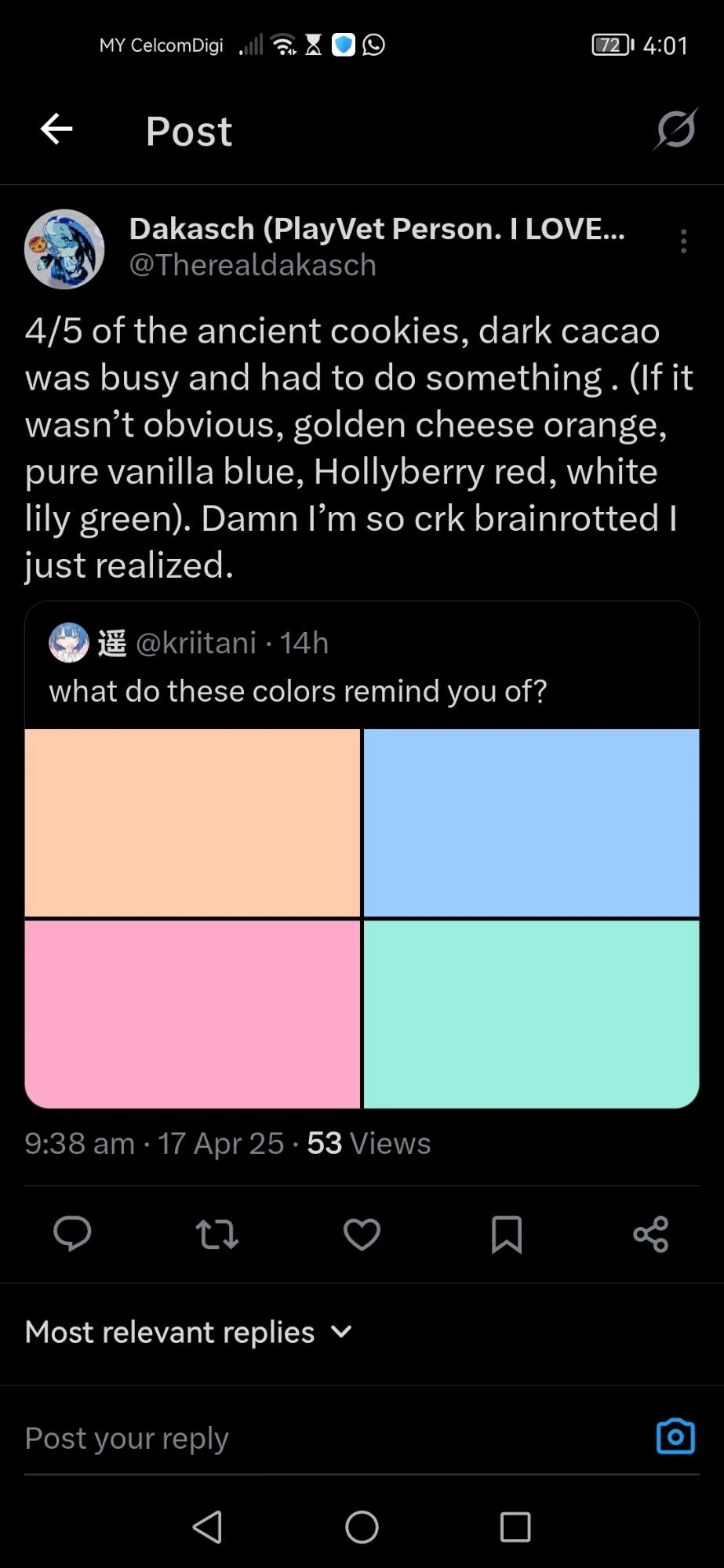Tap the pink color square

pos(192,1014)
